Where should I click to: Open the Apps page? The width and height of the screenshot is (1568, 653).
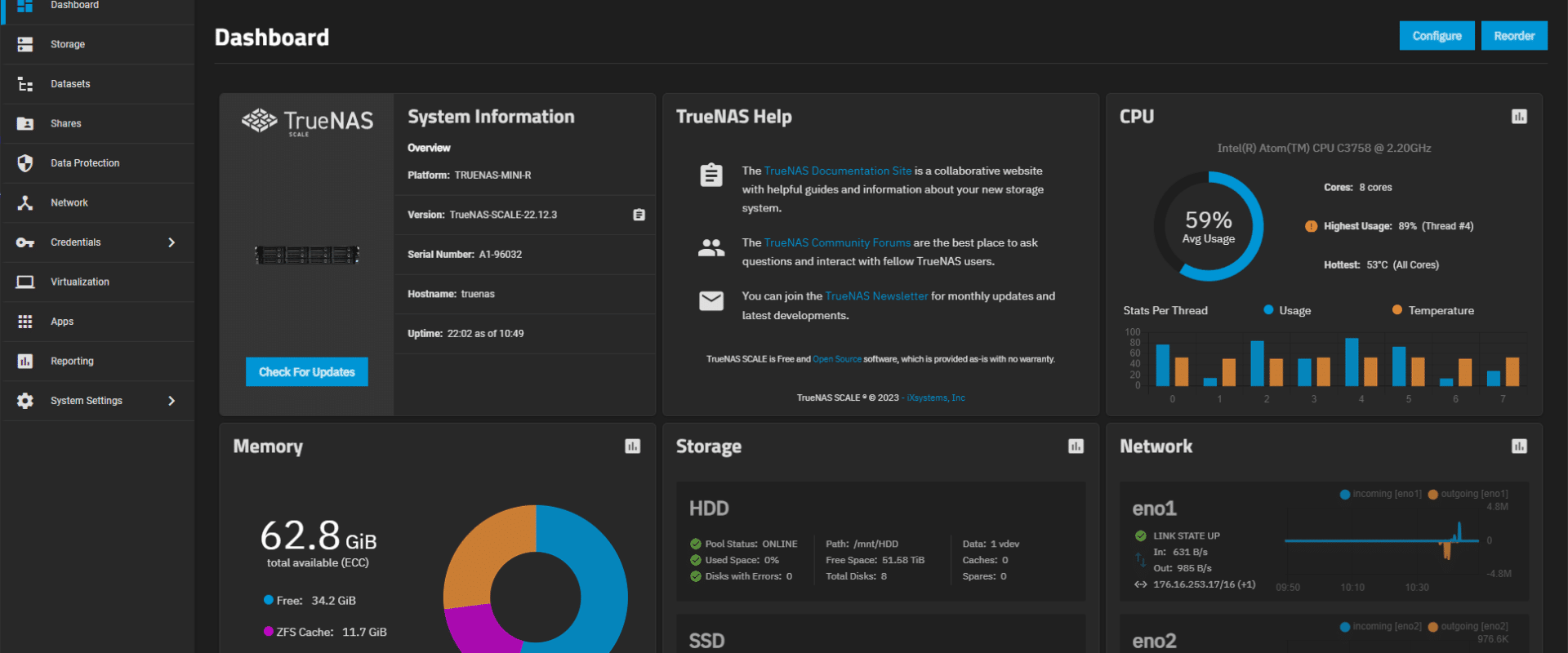[98, 322]
